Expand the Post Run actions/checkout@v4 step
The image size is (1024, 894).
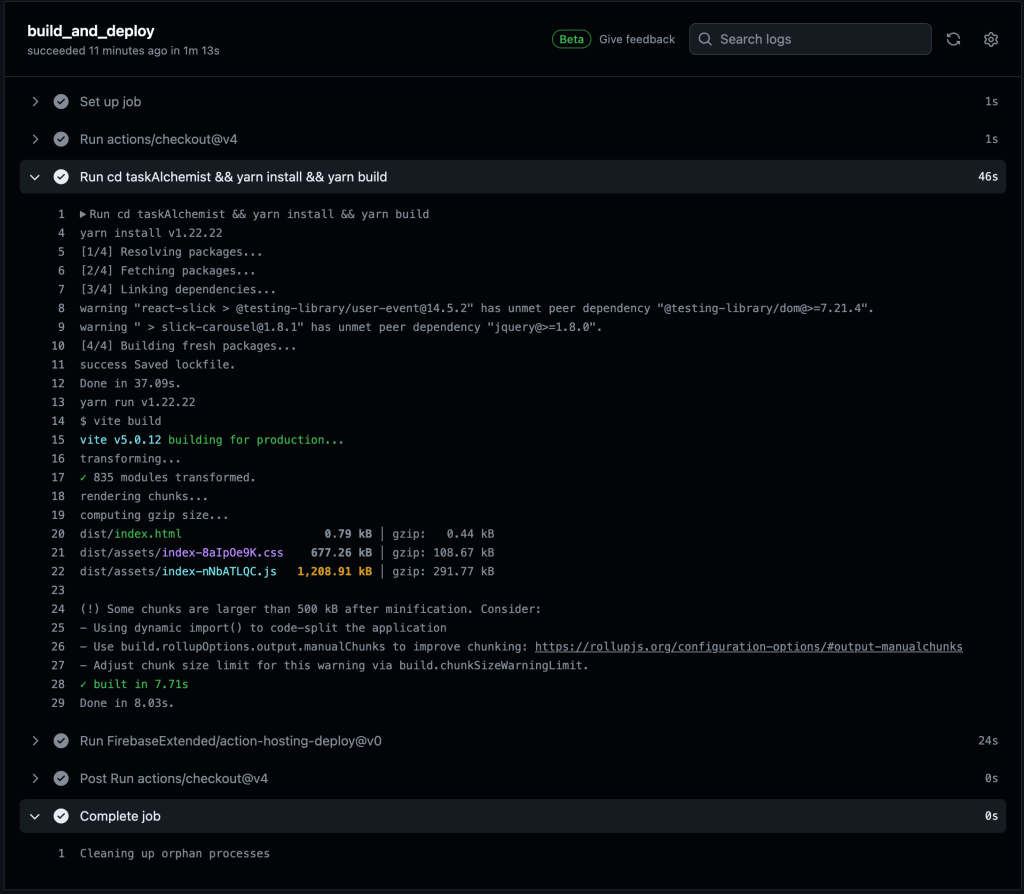(35, 778)
